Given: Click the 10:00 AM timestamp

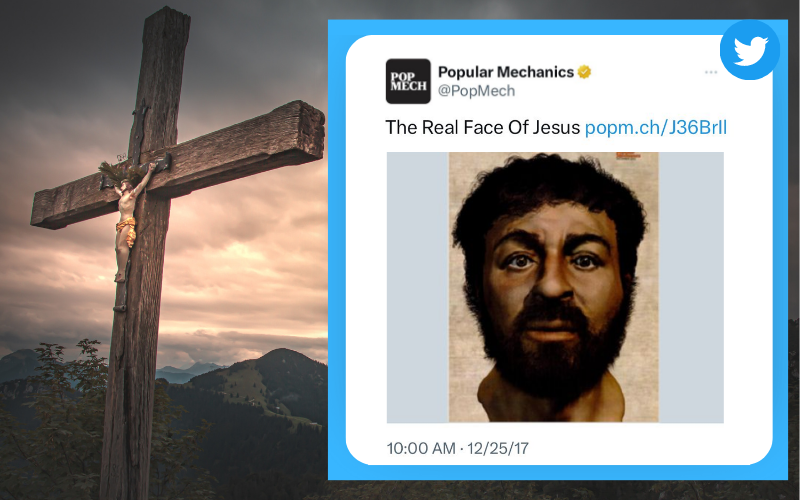Looking at the screenshot, I should (x=421, y=448).
